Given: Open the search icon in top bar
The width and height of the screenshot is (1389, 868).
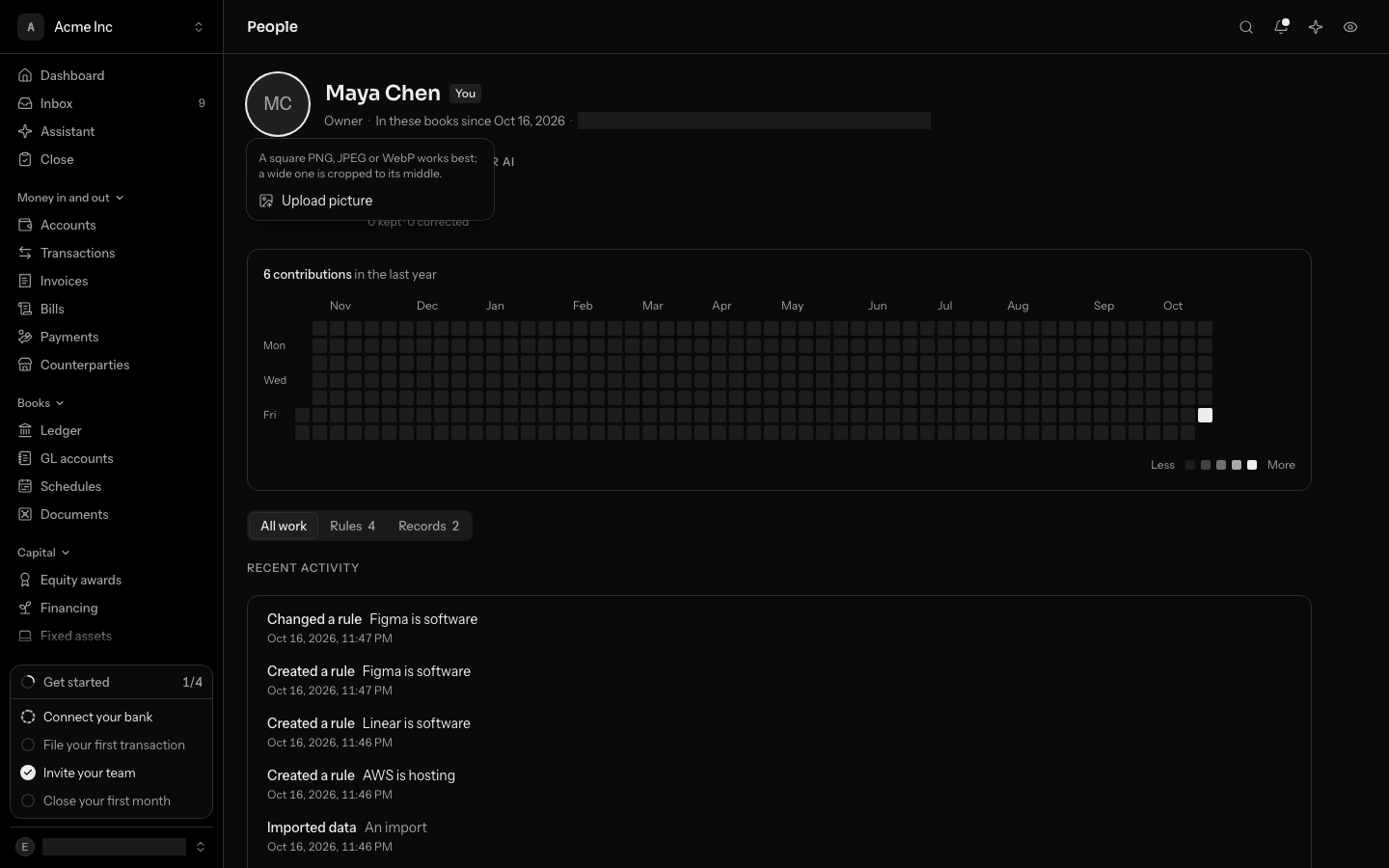Looking at the screenshot, I should (1246, 27).
